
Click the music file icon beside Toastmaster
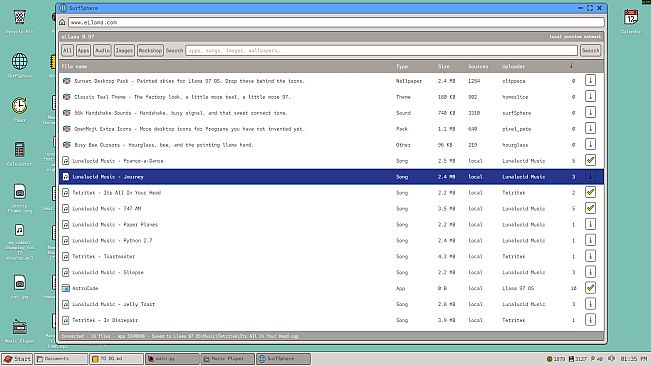click(x=66, y=256)
